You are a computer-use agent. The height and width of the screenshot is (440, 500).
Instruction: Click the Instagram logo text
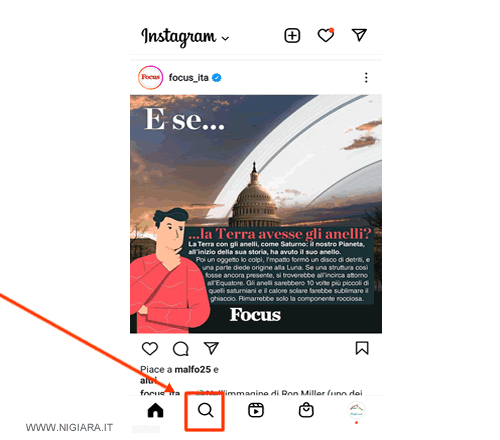click(179, 37)
